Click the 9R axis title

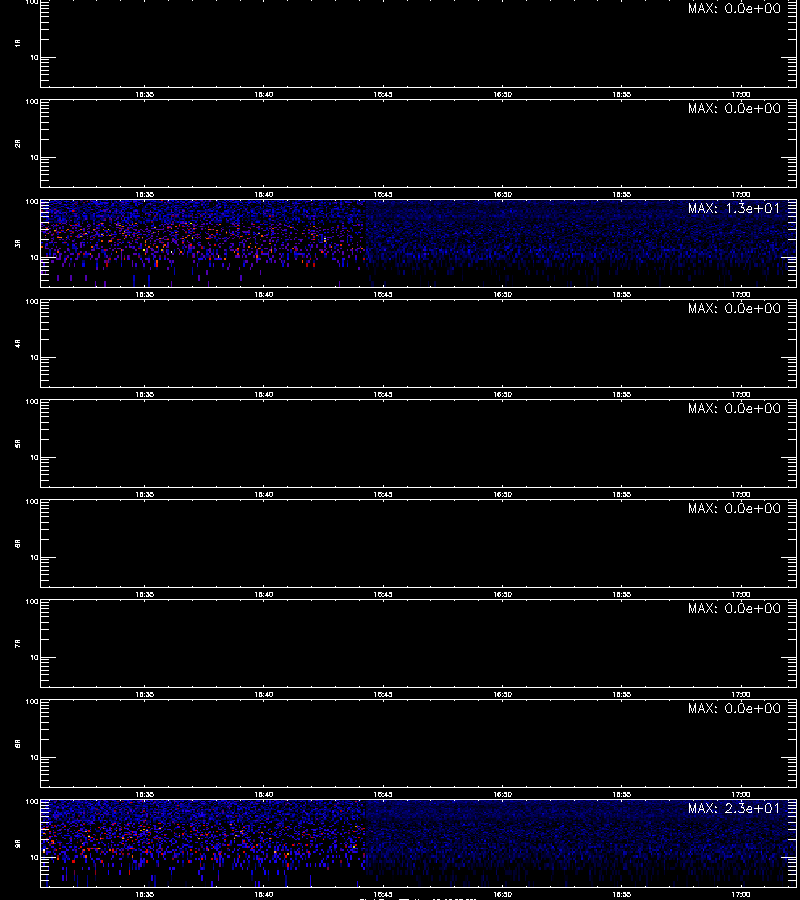(18, 843)
